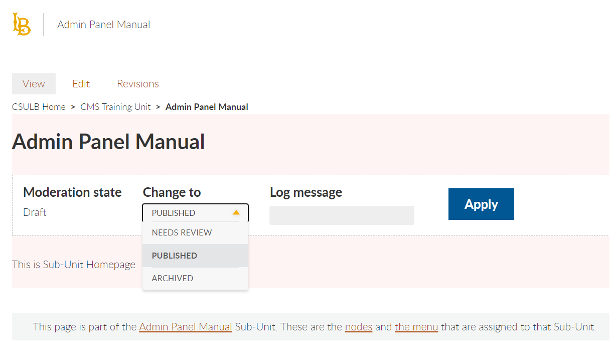This screenshot has height=360, width=610.
Task: Click Admin Panel Manual breadcrumb text
Action: tap(207, 107)
